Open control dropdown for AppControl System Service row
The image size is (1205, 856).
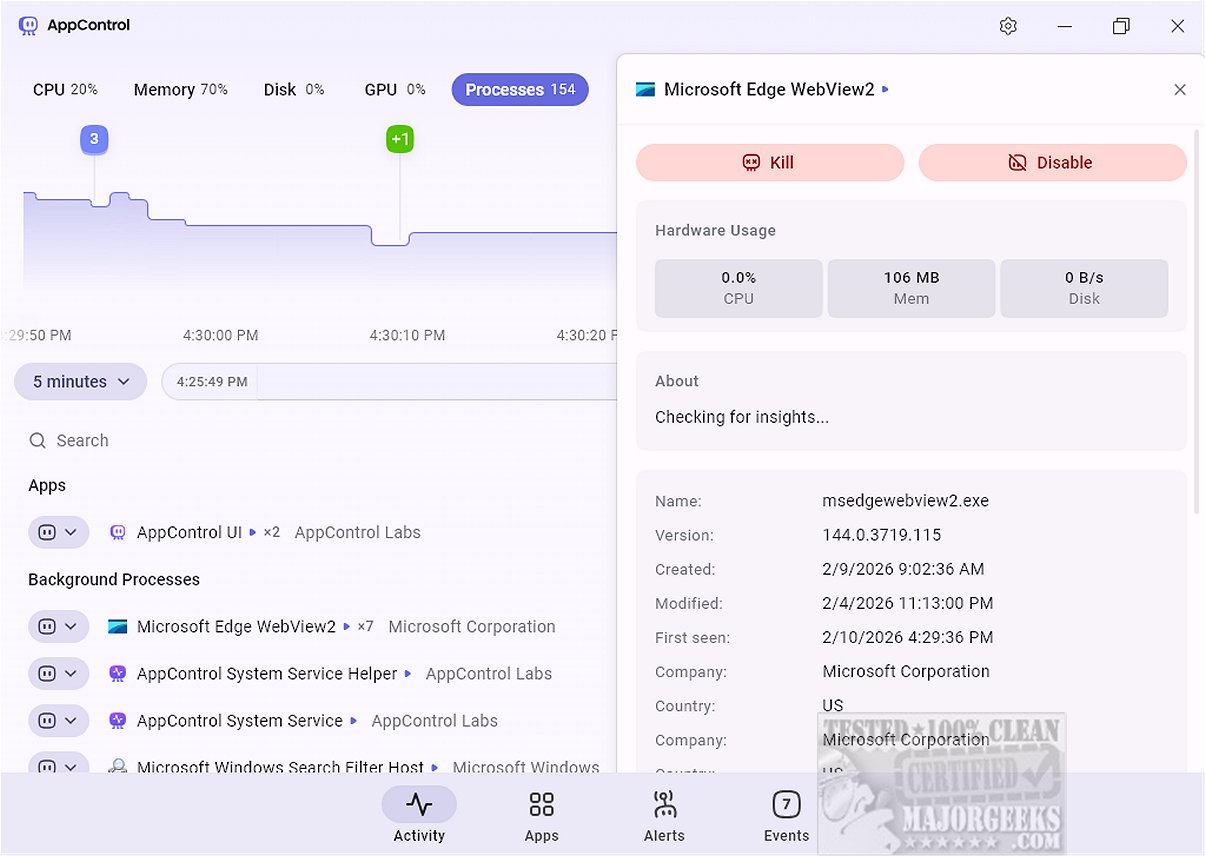tap(59, 720)
